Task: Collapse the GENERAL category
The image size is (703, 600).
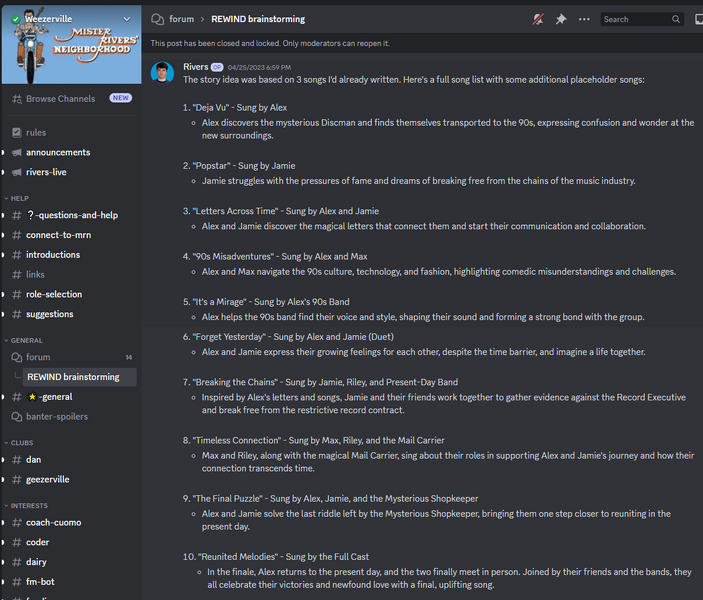Action: (x=26, y=340)
